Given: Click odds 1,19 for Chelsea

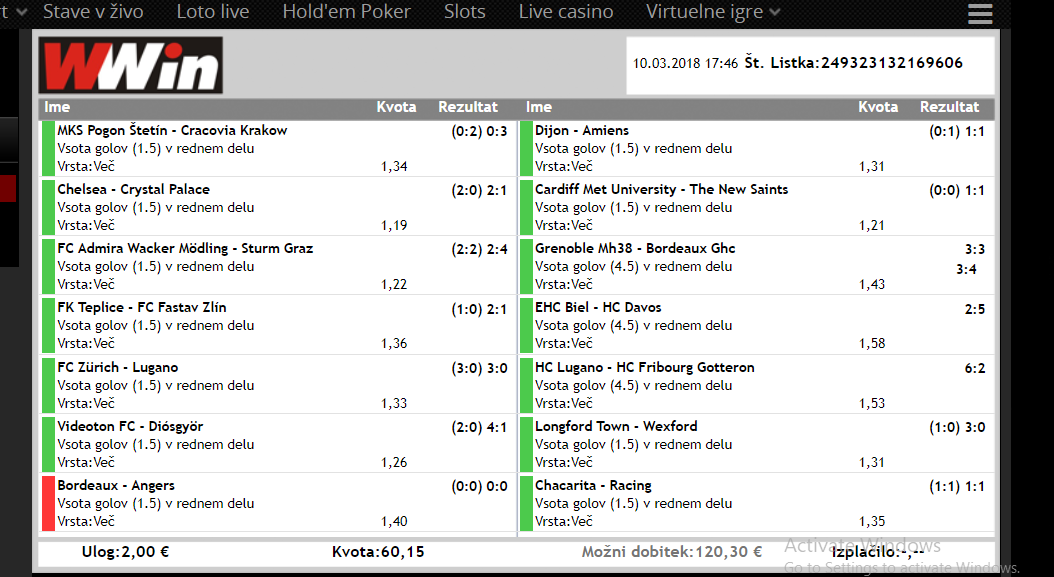Looking at the screenshot, I should 394,225.
